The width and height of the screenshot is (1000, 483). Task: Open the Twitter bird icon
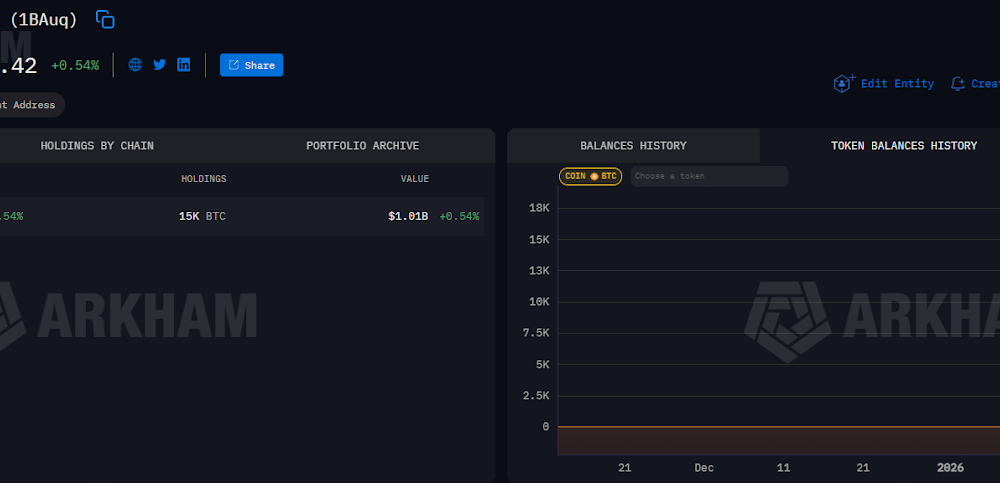coord(159,64)
